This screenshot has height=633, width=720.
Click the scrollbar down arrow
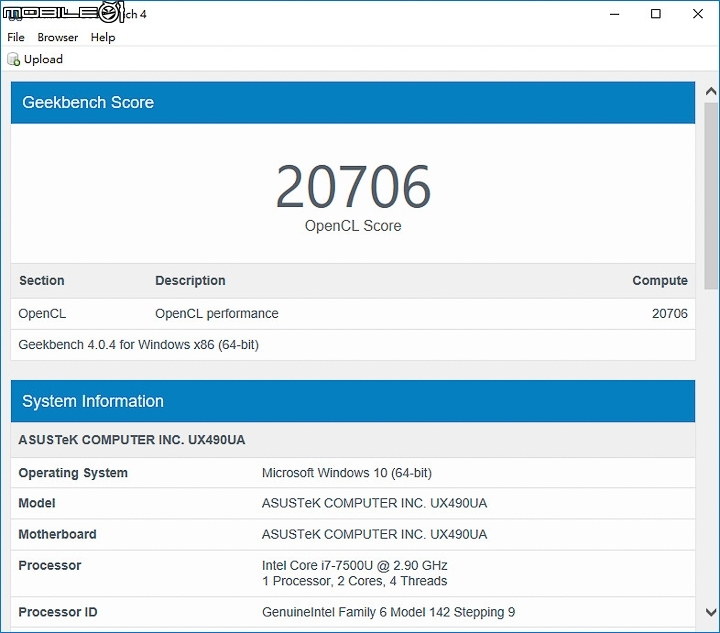click(x=711, y=612)
